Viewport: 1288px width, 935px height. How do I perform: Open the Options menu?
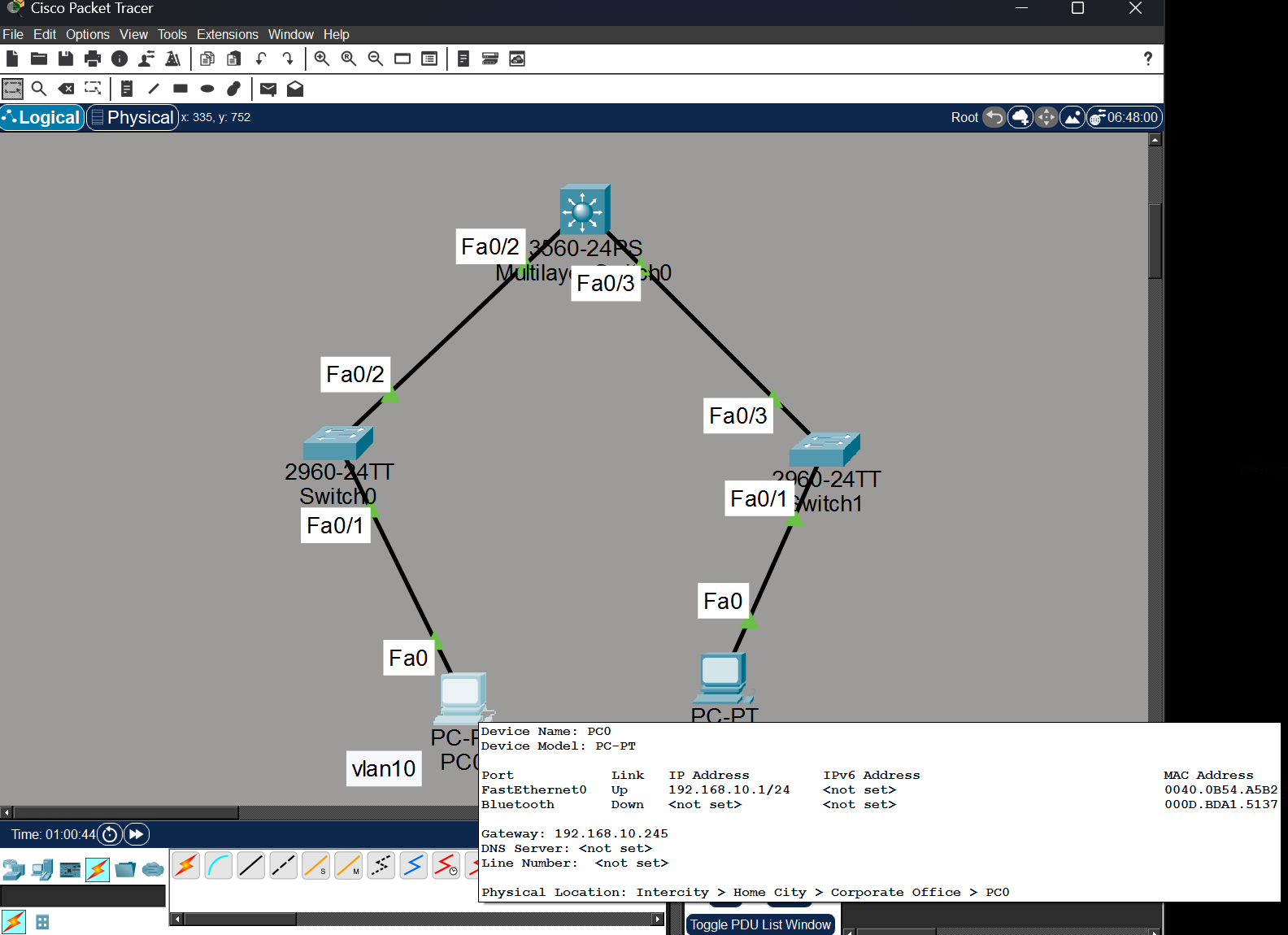88,34
